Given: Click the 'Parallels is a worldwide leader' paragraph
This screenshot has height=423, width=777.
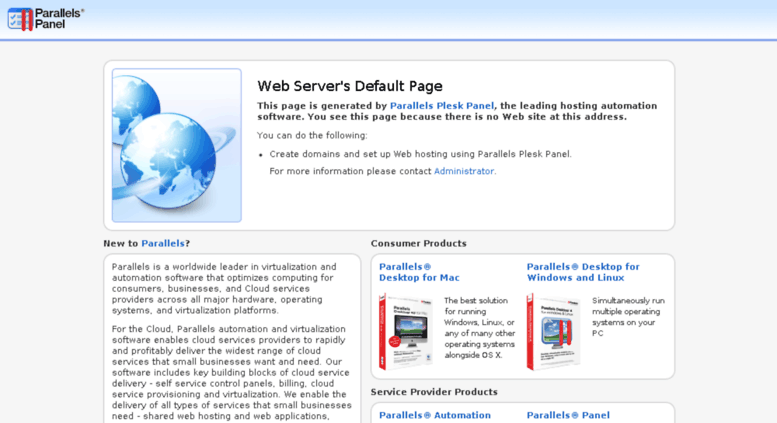Looking at the screenshot, I should (223, 289).
